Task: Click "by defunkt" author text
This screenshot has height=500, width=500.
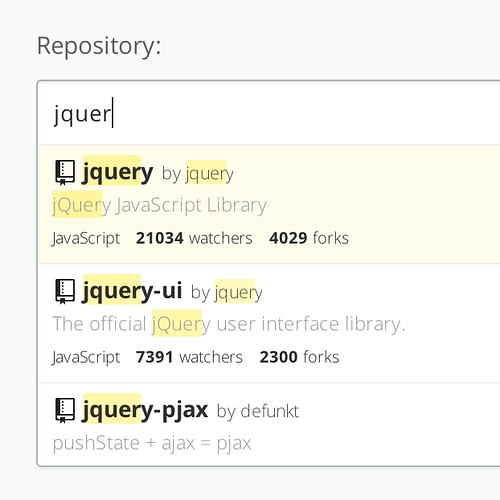Action: click(x=258, y=411)
